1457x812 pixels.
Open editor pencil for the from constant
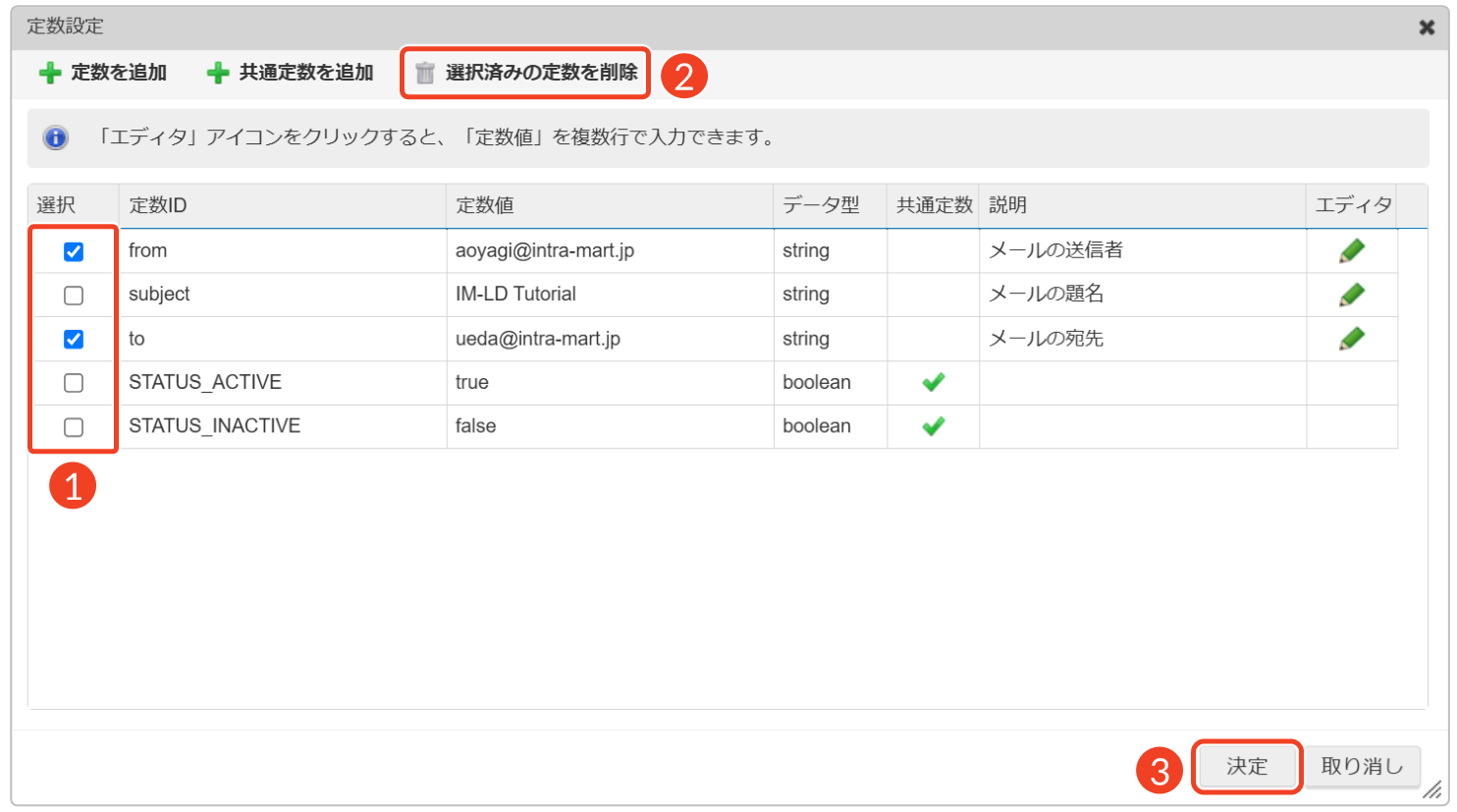(x=1351, y=251)
